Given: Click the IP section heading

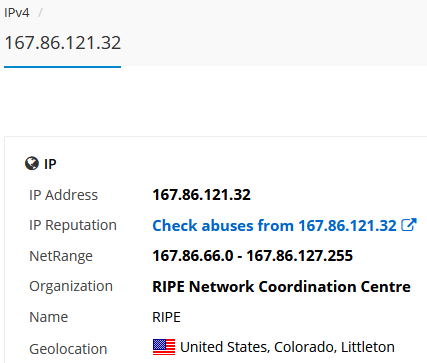Looking at the screenshot, I should [x=50, y=164].
